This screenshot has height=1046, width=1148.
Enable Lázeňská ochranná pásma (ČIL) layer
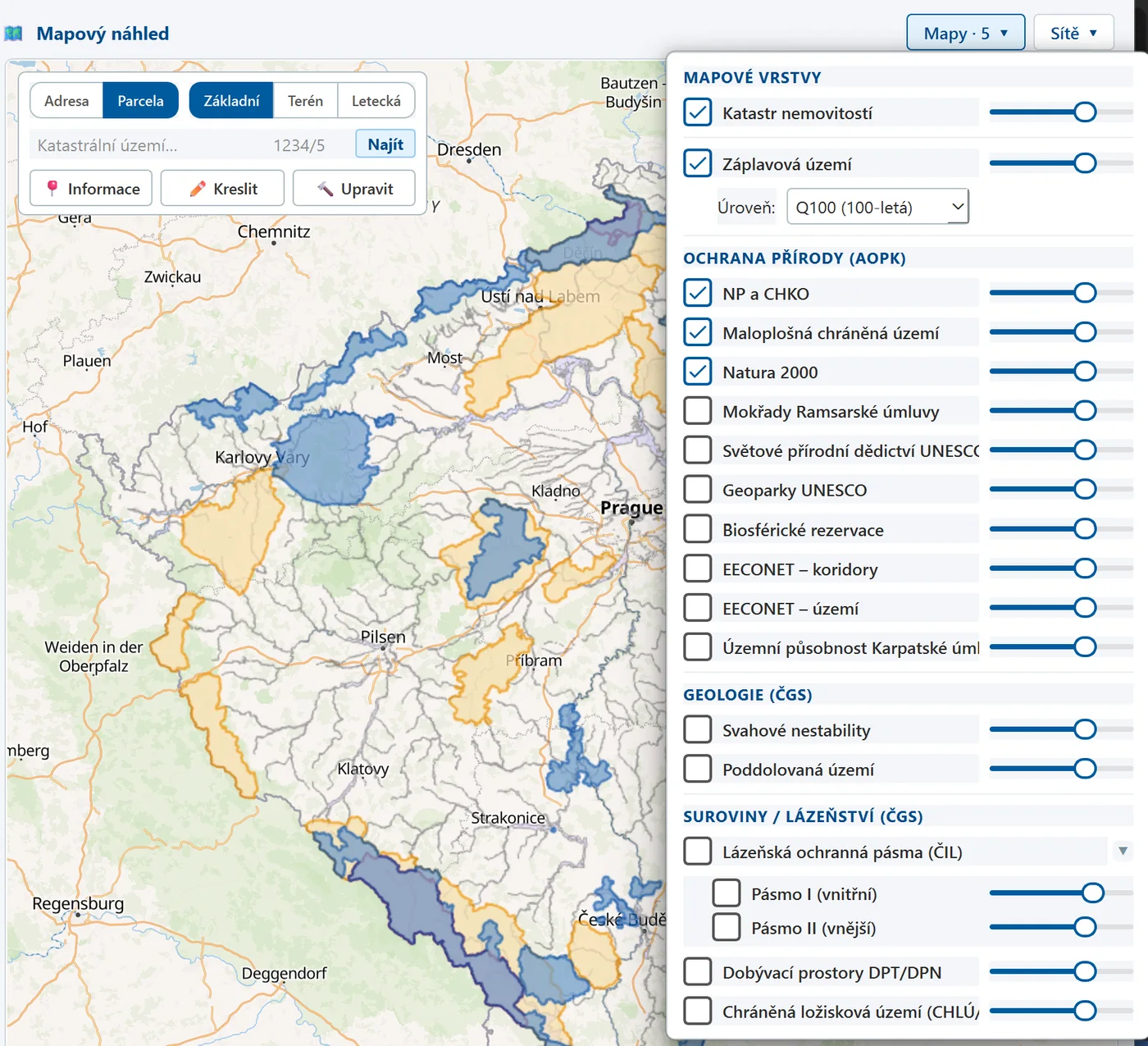(698, 851)
